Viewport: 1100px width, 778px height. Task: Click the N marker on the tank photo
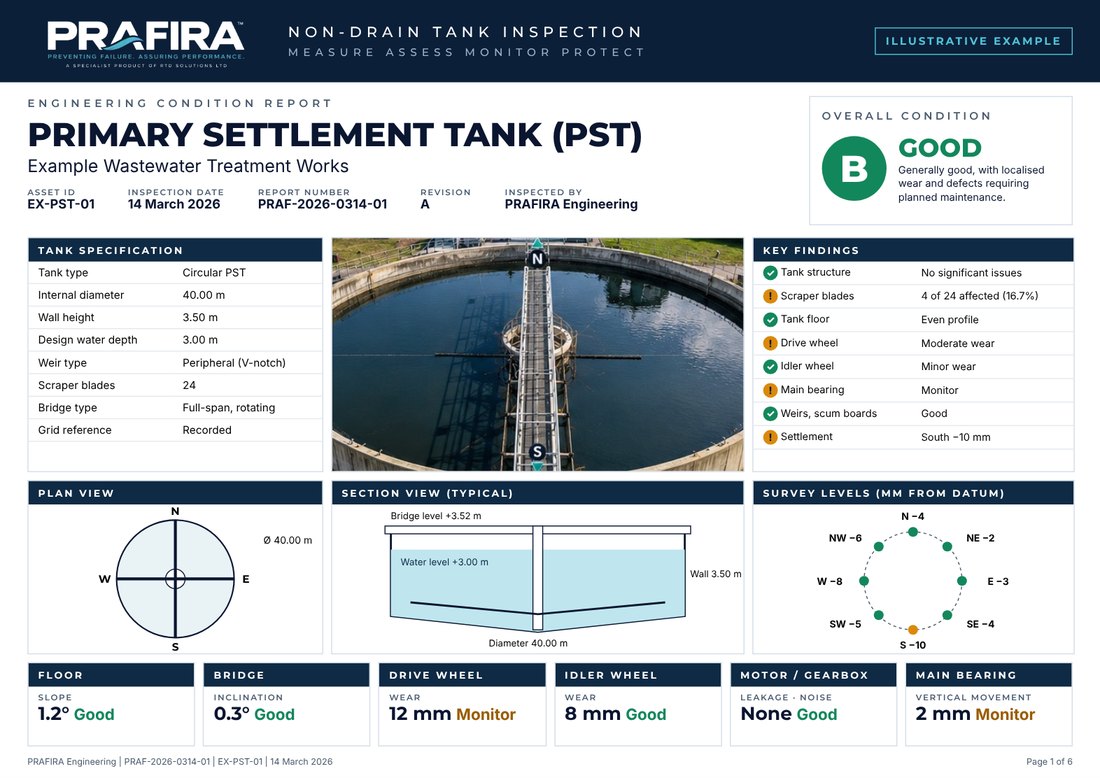coord(537,258)
